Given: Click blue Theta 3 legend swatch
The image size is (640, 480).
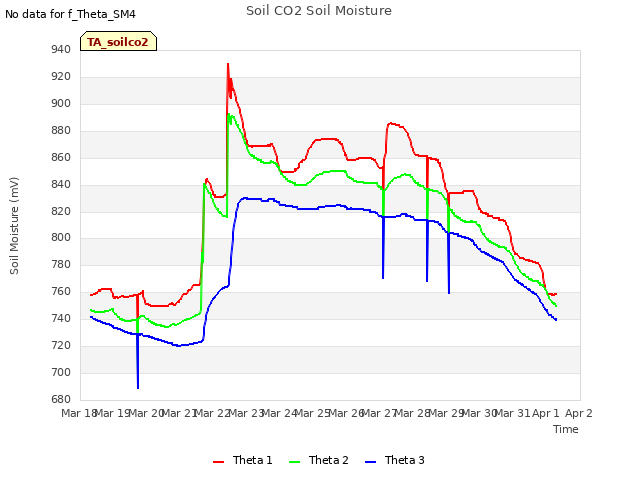Looking at the screenshot, I should pos(370,462).
